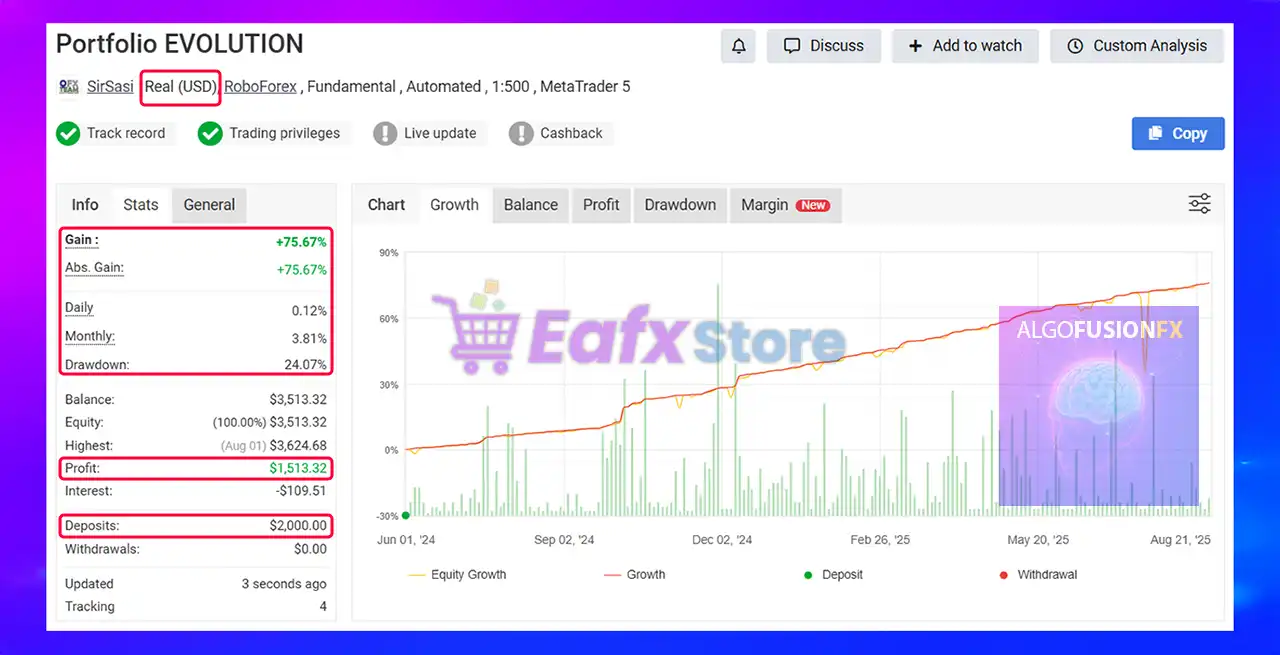This screenshot has width=1280, height=655.
Task: Click the notification bell icon
Action: point(739,46)
